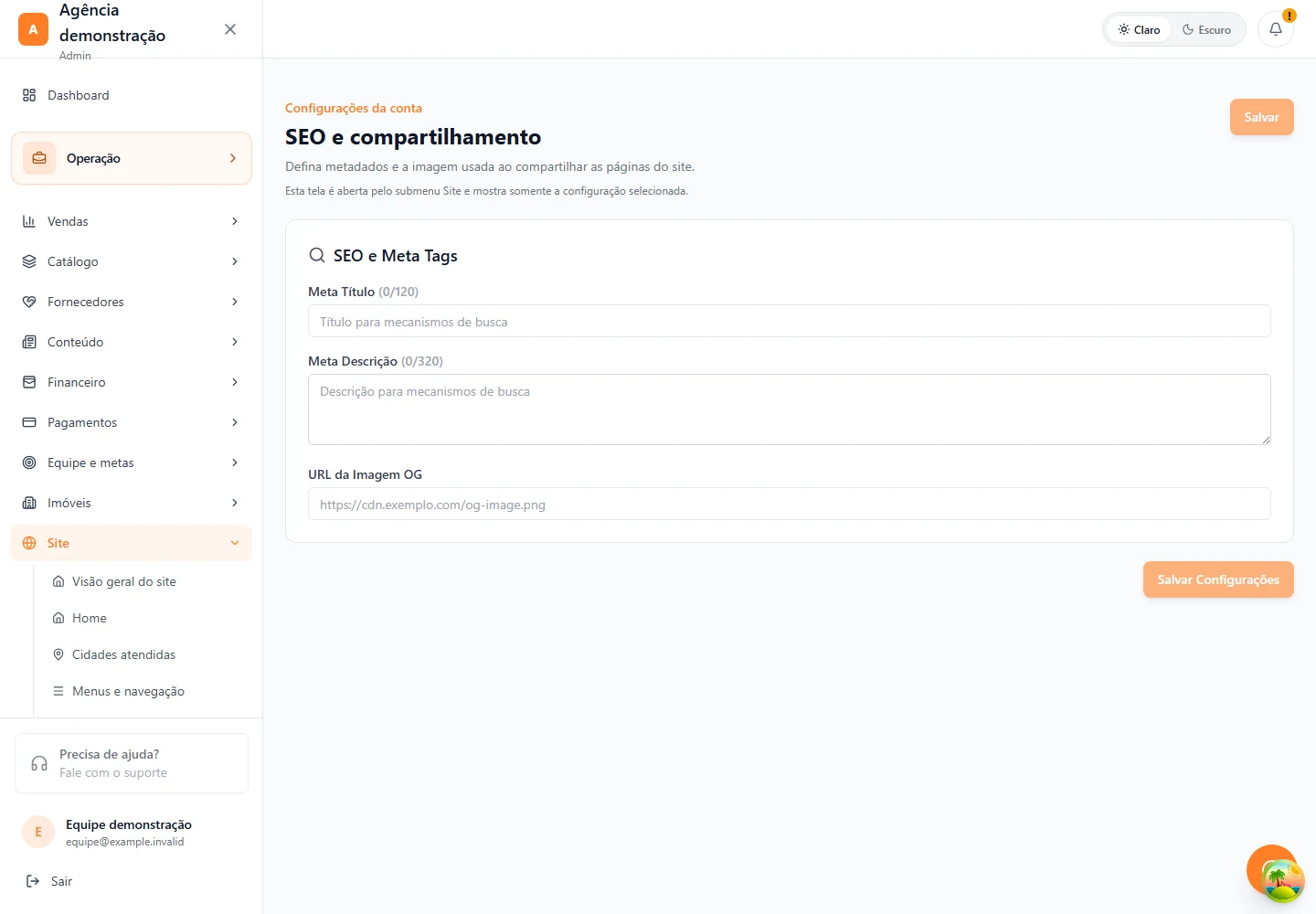1316x914 pixels.
Task: Click Fale com o suporte help card
Action: click(132, 763)
